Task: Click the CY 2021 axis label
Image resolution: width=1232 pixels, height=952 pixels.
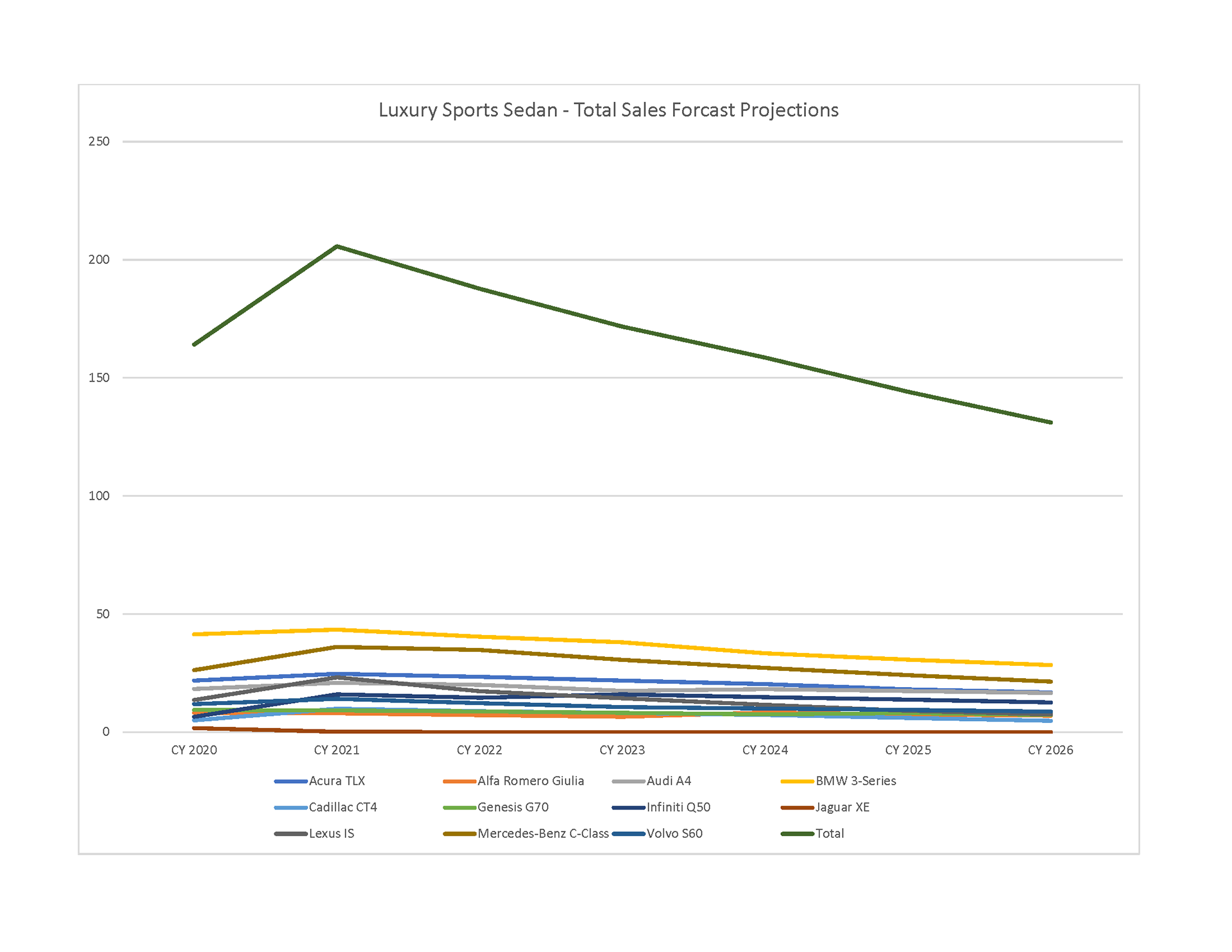Action: point(336,750)
